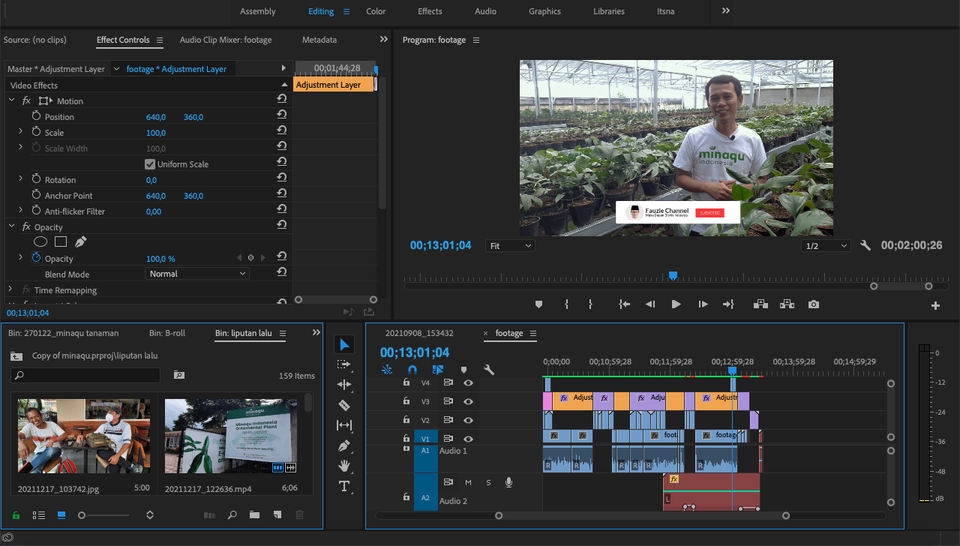Mark Out point in Program monitor
The image size is (960, 546).
(590, 304)
